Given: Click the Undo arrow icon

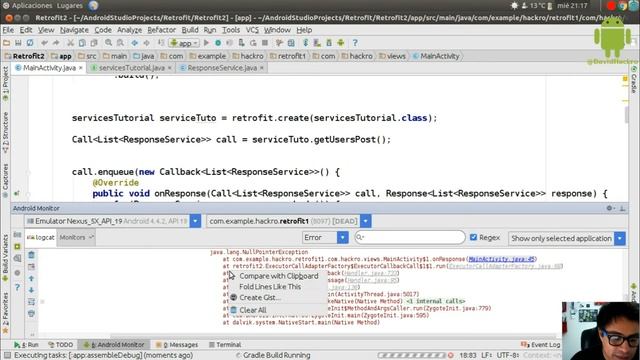Looking at the screenshot, I should coord(44,43).
